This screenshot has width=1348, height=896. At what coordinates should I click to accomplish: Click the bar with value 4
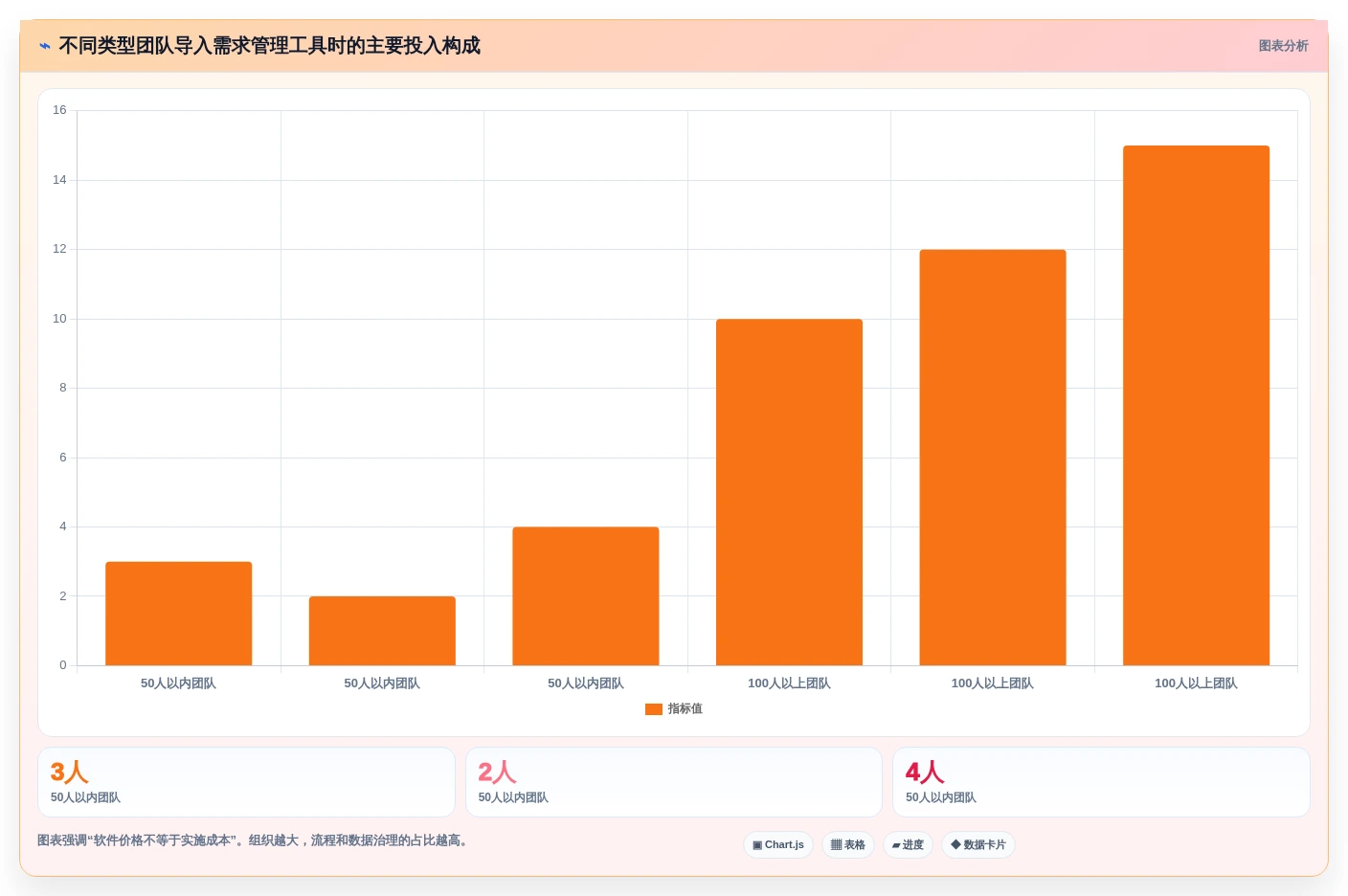point(586,596)
